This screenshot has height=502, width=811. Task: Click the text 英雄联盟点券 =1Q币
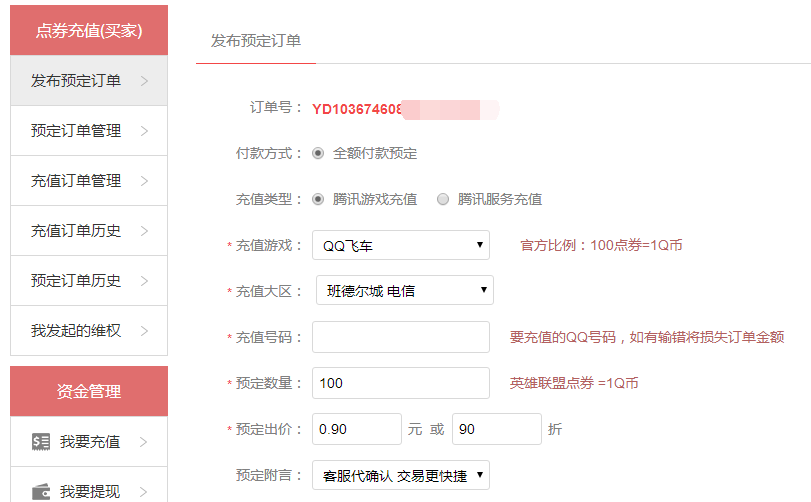coord(574,383)
